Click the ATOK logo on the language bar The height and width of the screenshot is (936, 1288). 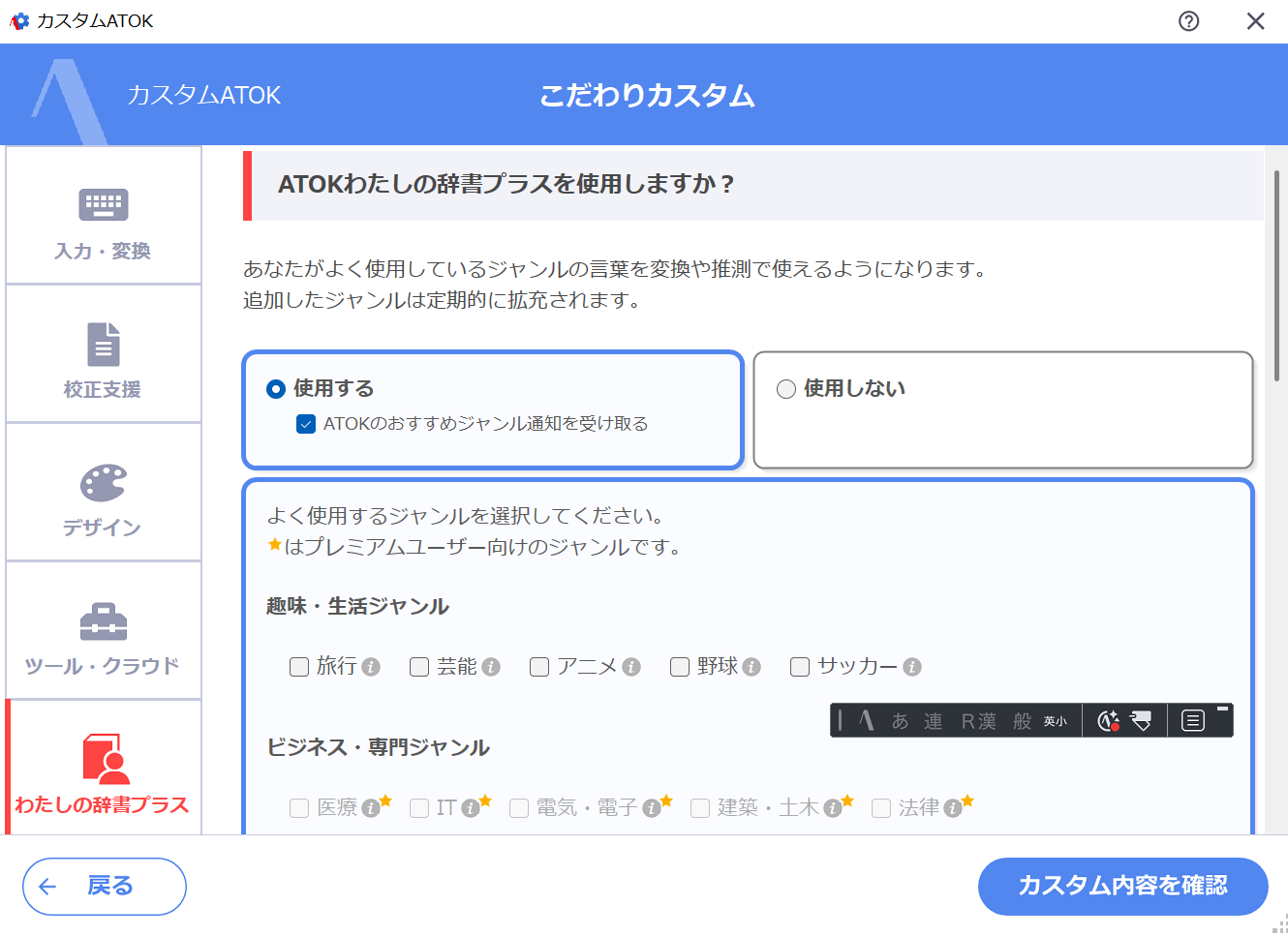point(867,721)
